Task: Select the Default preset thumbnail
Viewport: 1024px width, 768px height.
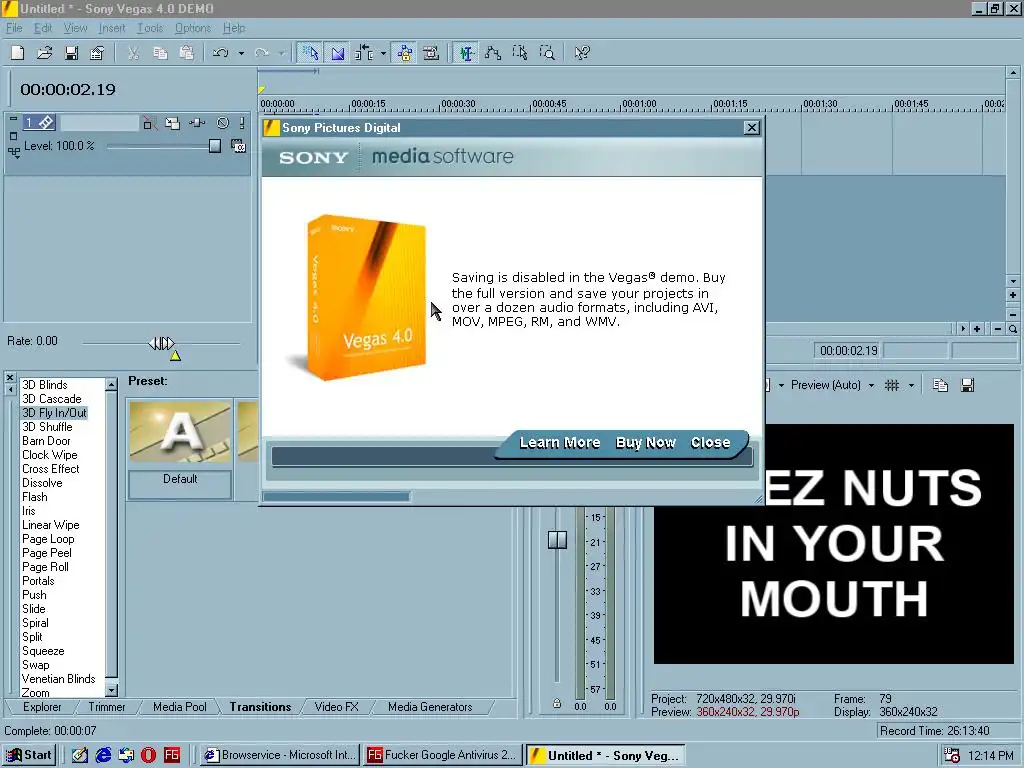Action: 180,432
